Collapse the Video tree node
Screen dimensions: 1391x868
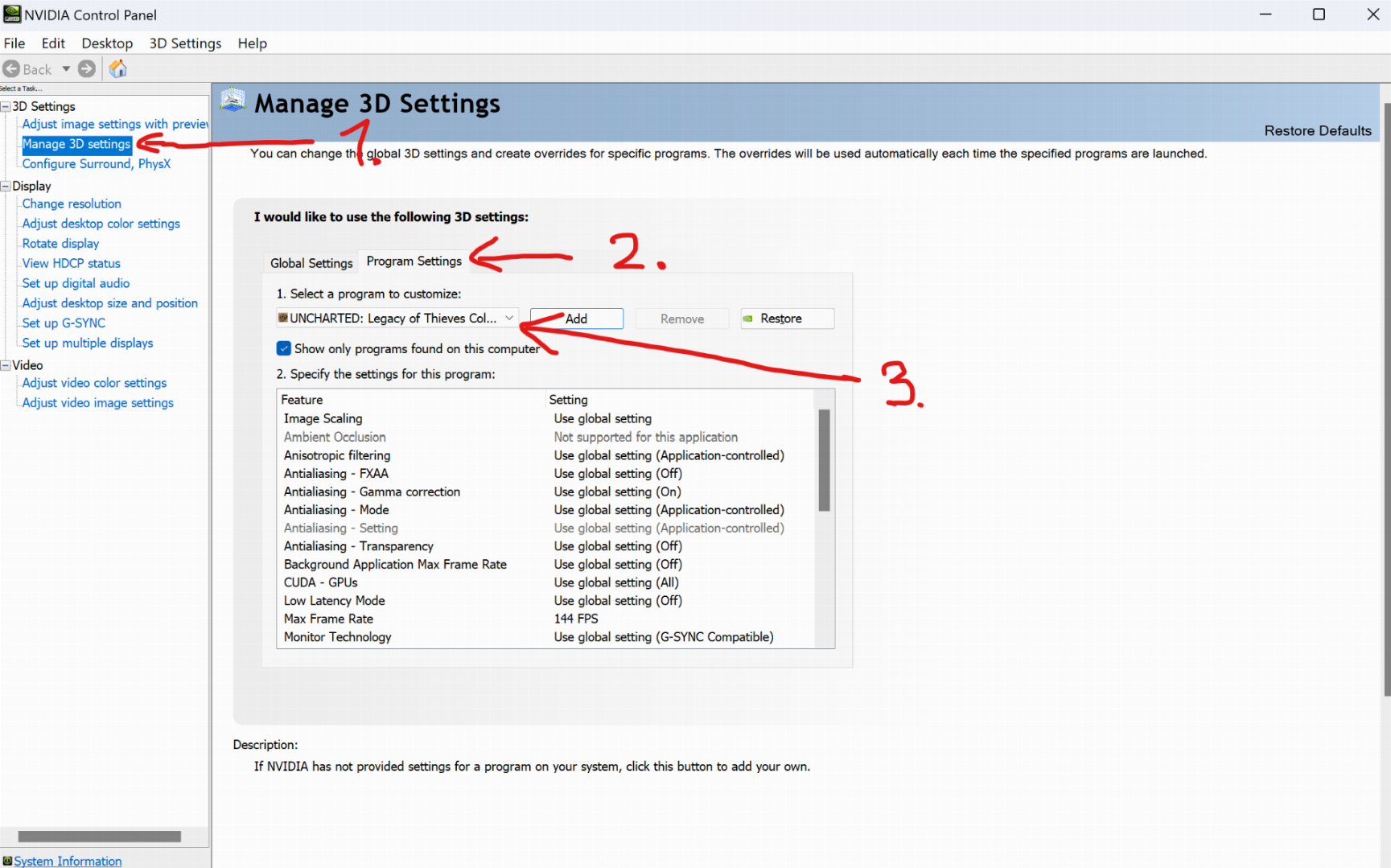point(6,365)
